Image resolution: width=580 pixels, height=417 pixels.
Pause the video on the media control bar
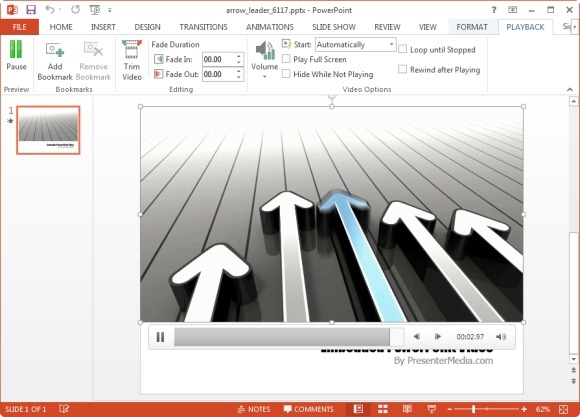coord(160,337)
